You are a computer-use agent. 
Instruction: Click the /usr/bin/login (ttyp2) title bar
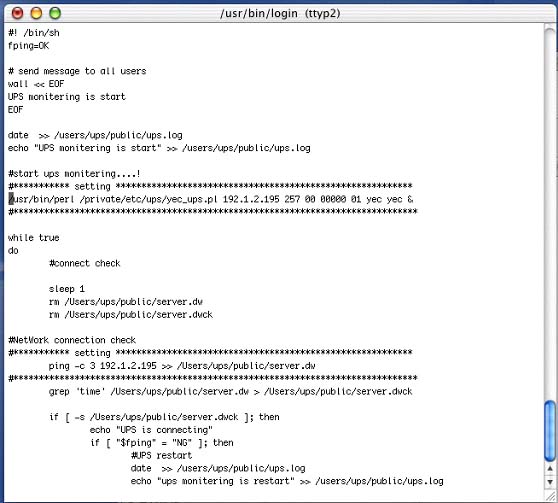[280, 14]
